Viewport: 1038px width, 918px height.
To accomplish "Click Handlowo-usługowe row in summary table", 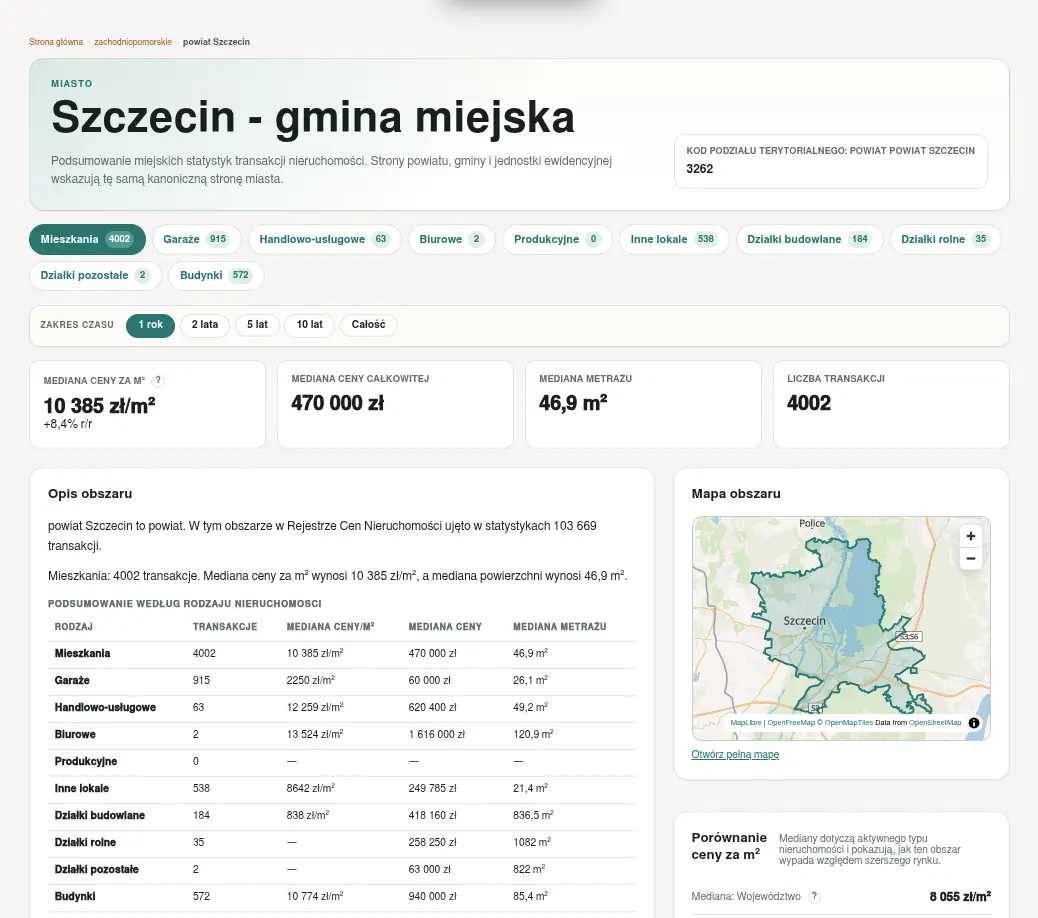I will [342, 708].
